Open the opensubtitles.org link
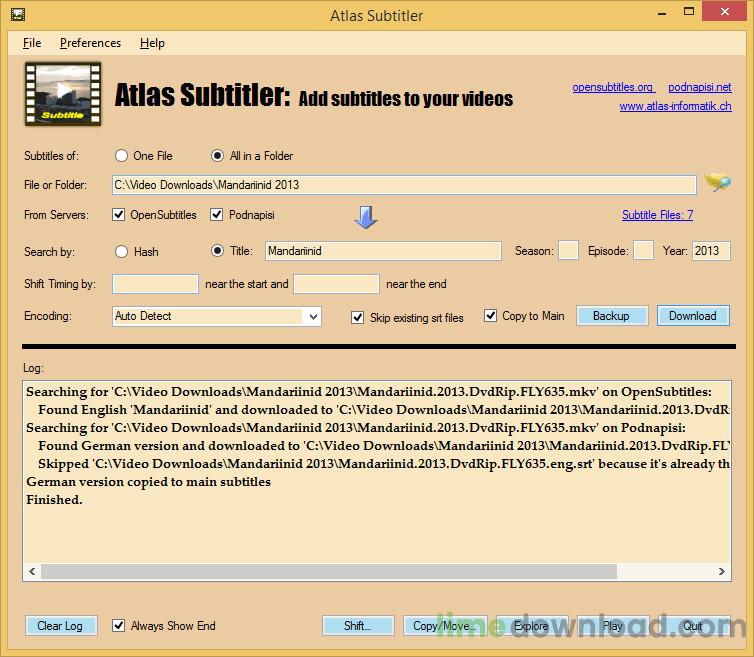This screenshot has height=657, width=754. click(612, 88)
